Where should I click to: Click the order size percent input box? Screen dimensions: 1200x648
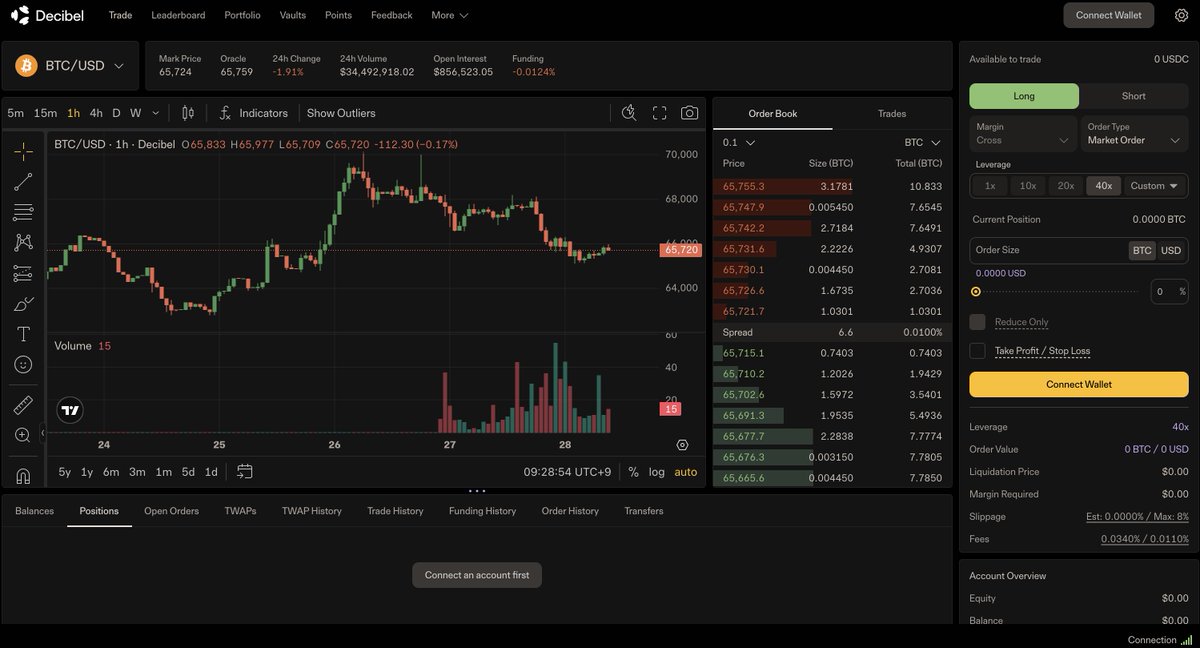pyautogui.click(x=1169, y=292)
